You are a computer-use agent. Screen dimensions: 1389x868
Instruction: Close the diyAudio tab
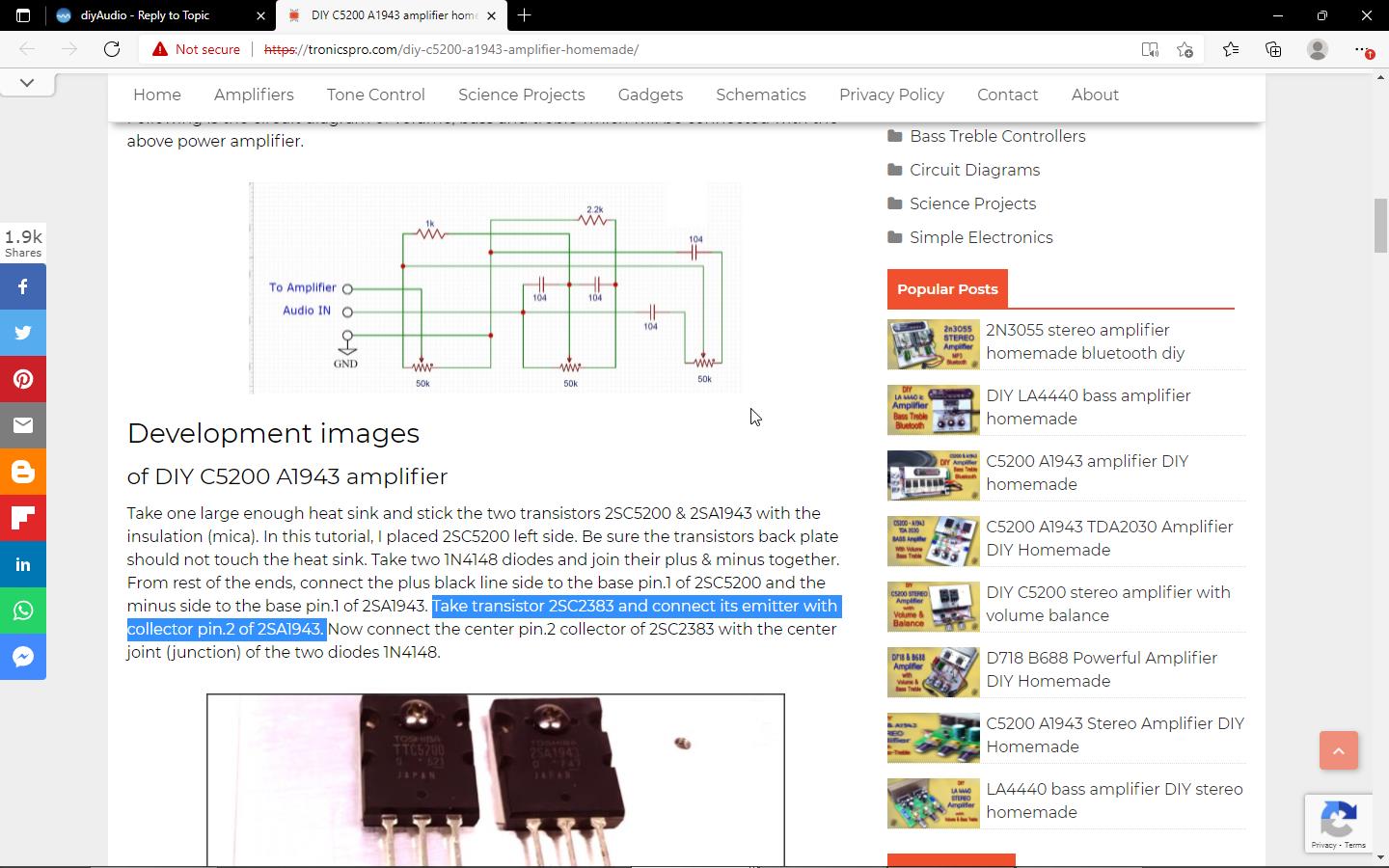(x=260, y=15)
